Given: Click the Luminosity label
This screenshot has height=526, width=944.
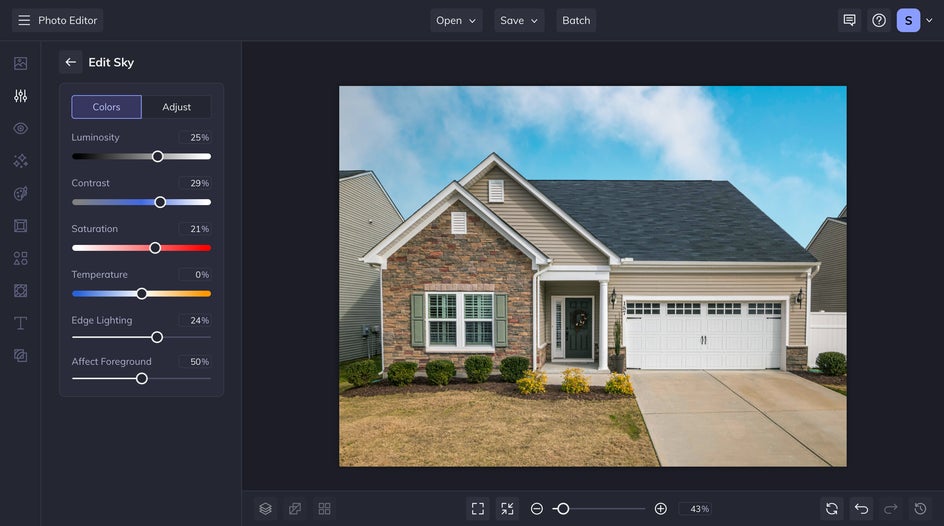Looking at the screenshot, I should point(95,137).
